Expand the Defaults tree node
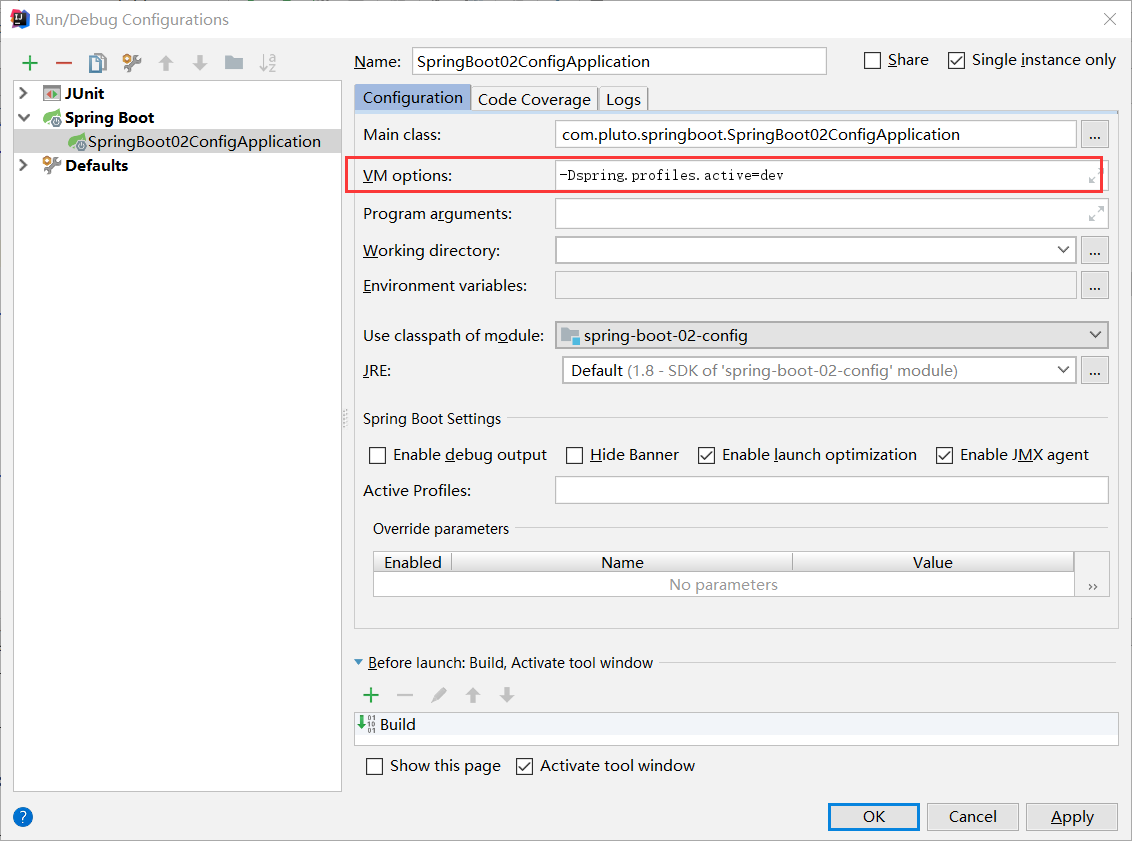The width and height of the screenshot is (1132, 841). pos(24,165)
